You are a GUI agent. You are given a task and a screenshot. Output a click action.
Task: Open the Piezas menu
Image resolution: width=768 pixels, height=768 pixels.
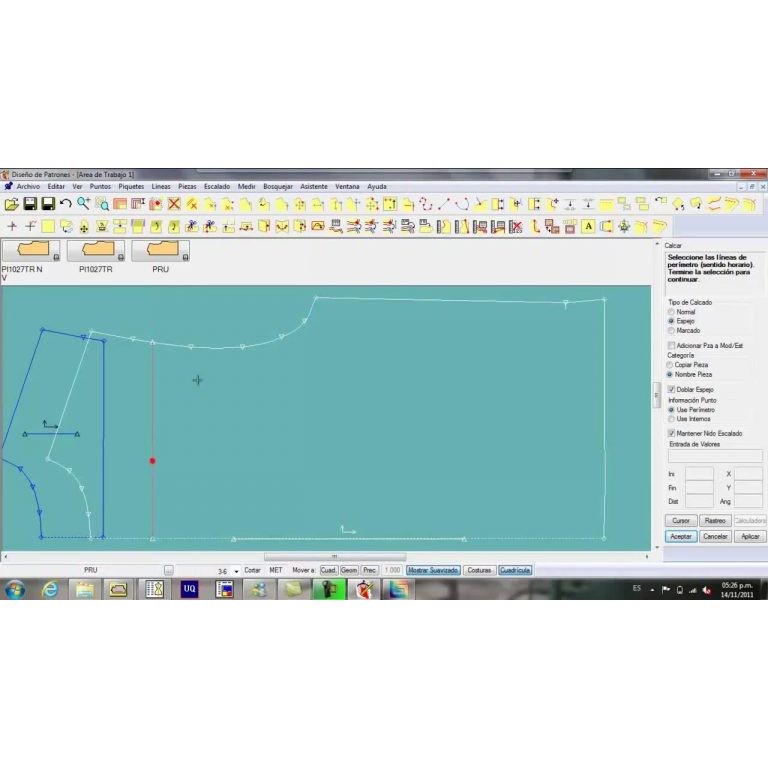click(187, 187)
